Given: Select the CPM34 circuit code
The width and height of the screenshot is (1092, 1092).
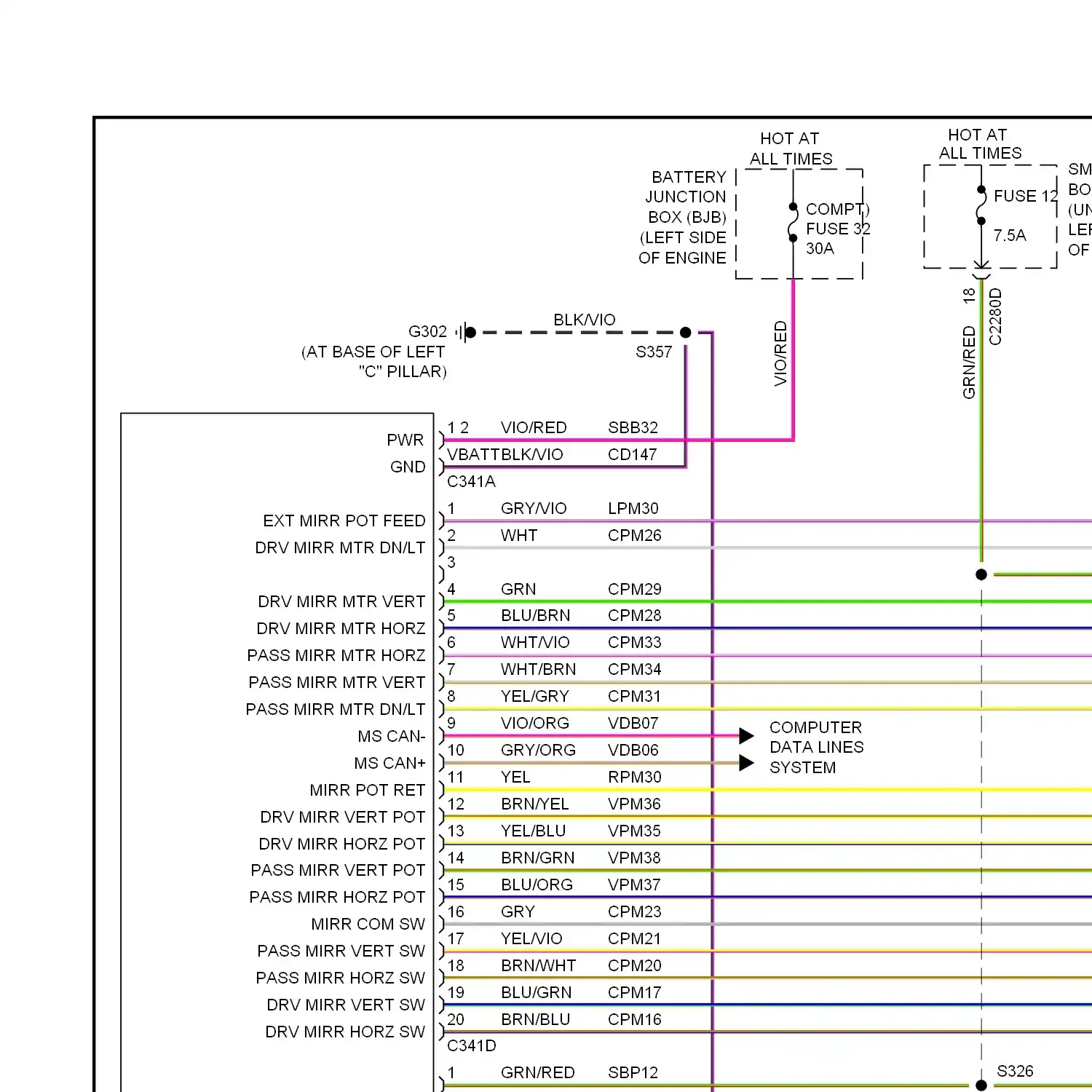Looking at the screenshot, I should point(635,669).
